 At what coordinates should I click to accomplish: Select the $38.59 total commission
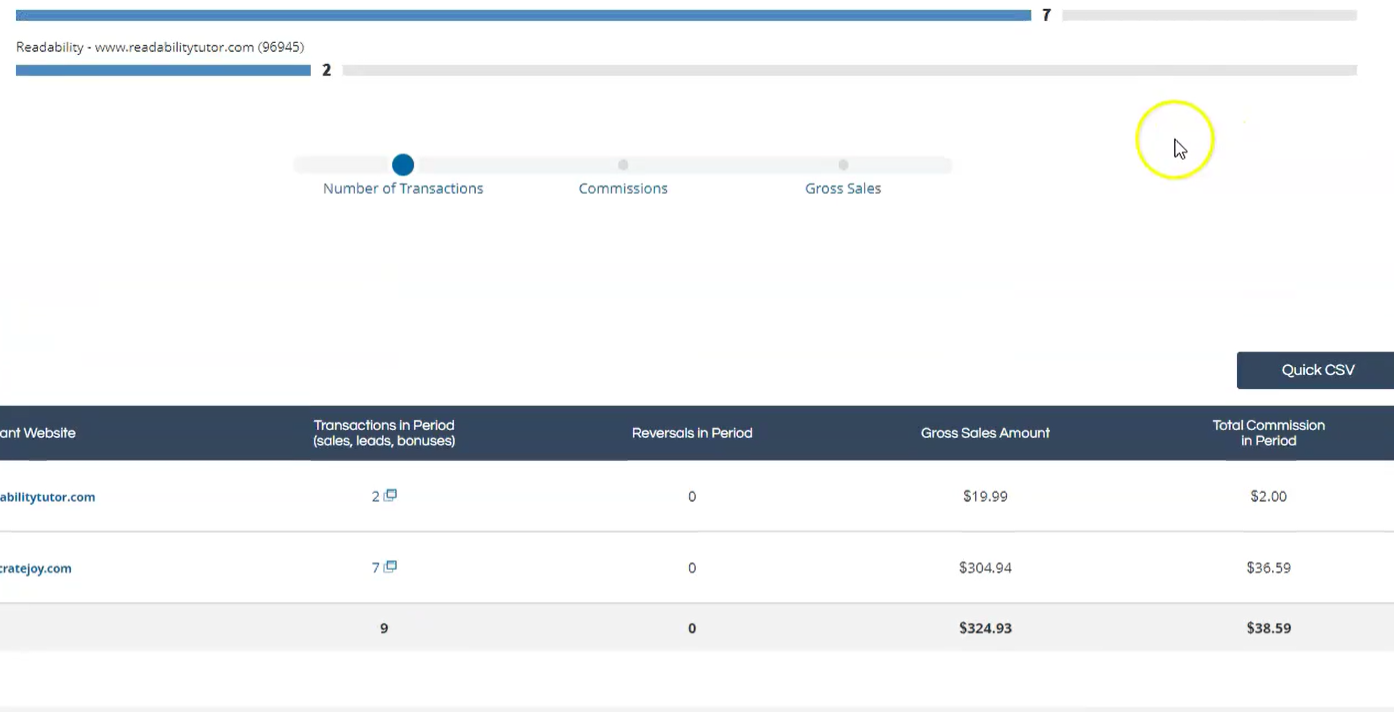[x=1268, y=629]
